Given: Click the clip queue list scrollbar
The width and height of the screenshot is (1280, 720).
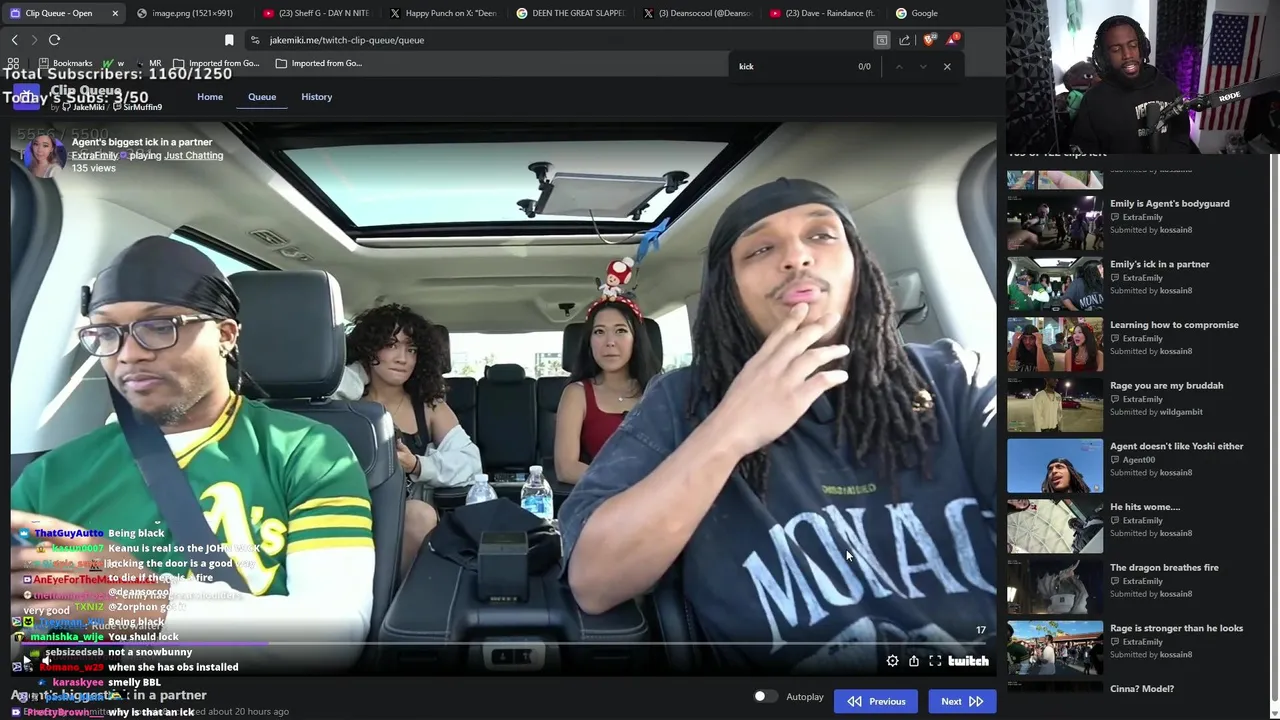Looking at the screenshot, I should (1274, 430).
